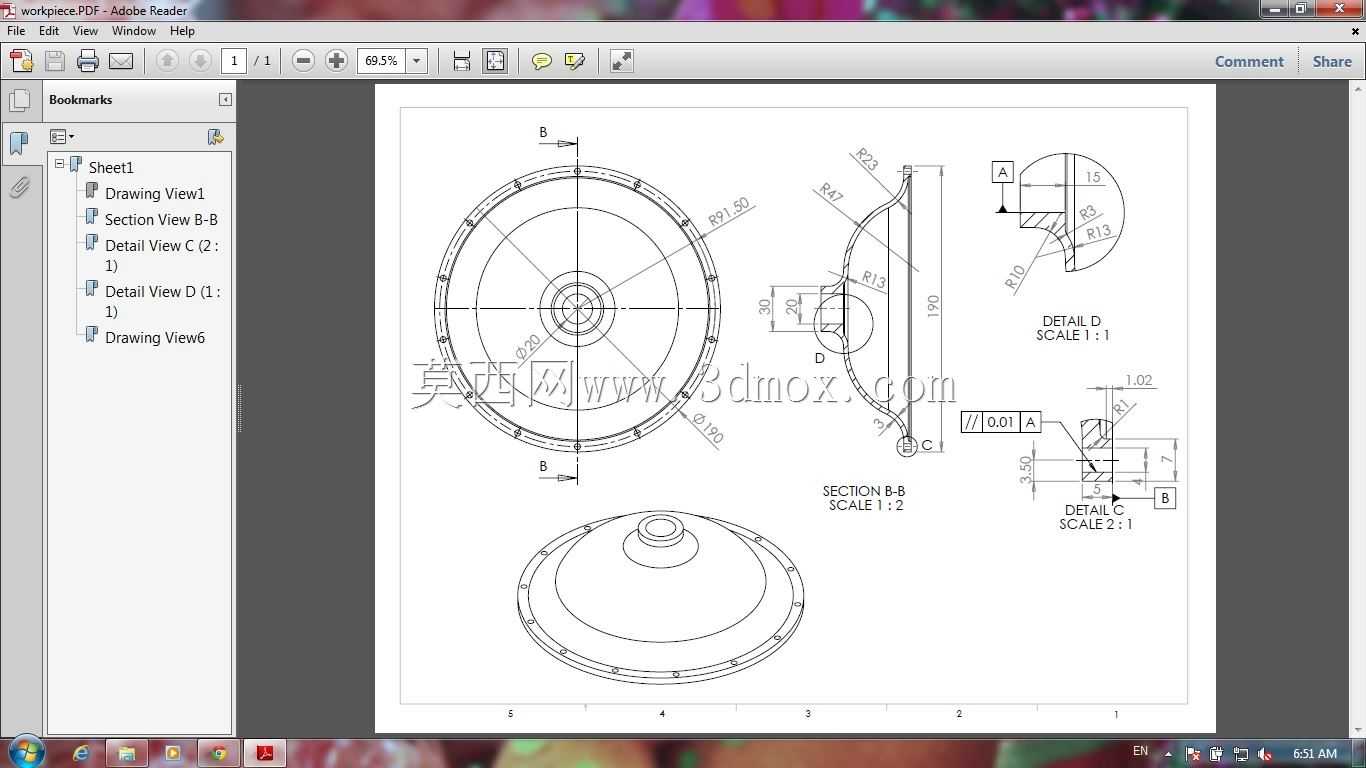This screenshot has width=1366, height=768.
Task: Switch to Read Mode with arrows icon
Action: (x=621, y=61)
